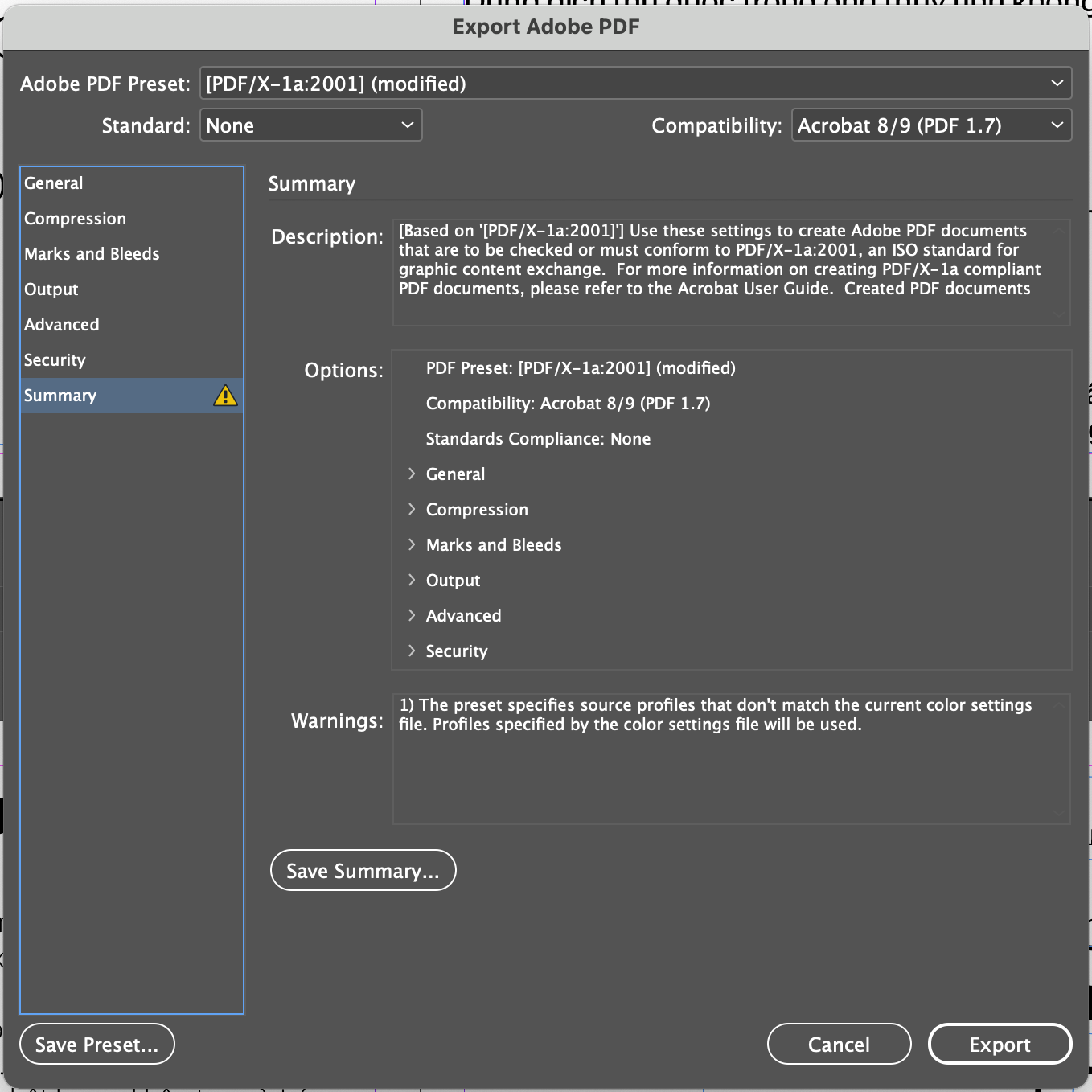
Task: Select the General panel in the sidebar
Action: pos(54,183)
